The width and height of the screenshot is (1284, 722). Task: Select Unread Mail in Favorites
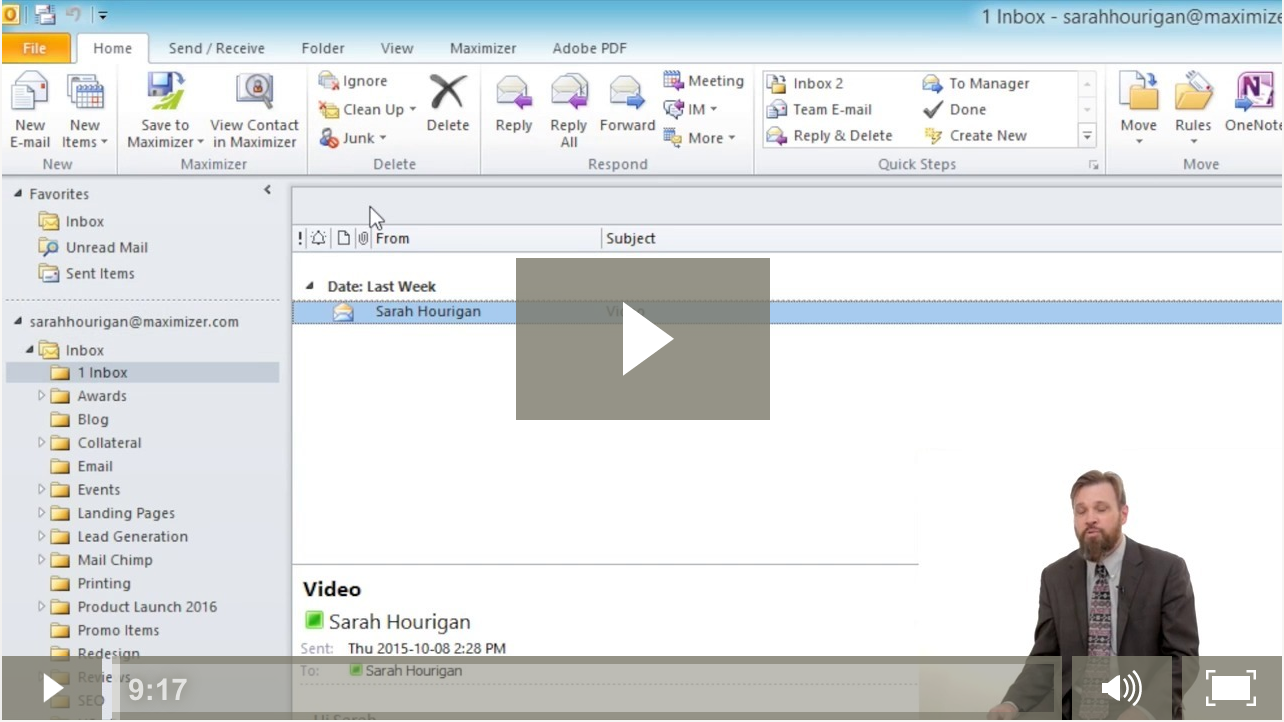coord(92,247)
